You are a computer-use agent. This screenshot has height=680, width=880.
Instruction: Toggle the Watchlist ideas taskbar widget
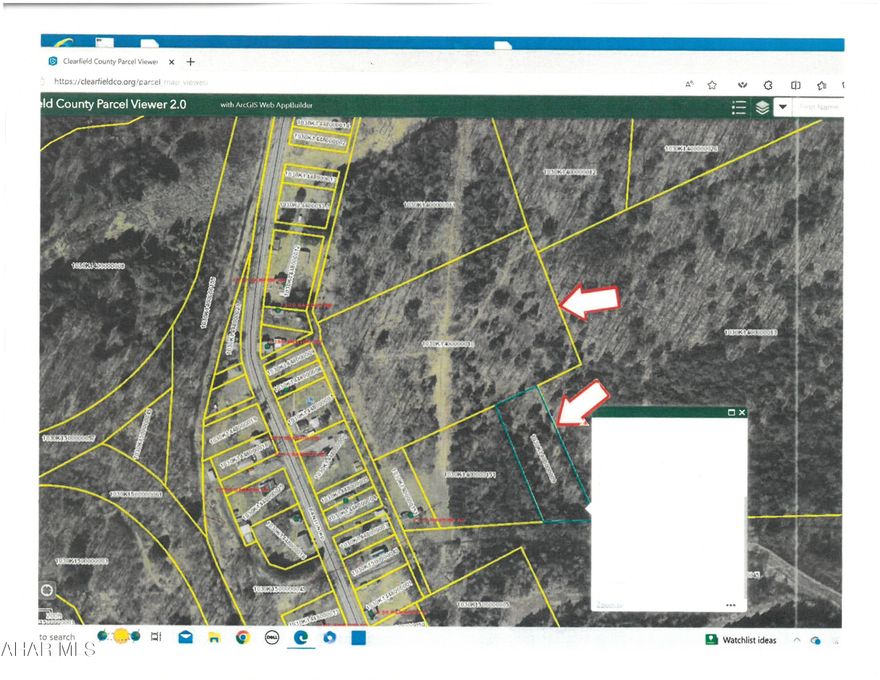pyautogui.click(x=740, y=637)
